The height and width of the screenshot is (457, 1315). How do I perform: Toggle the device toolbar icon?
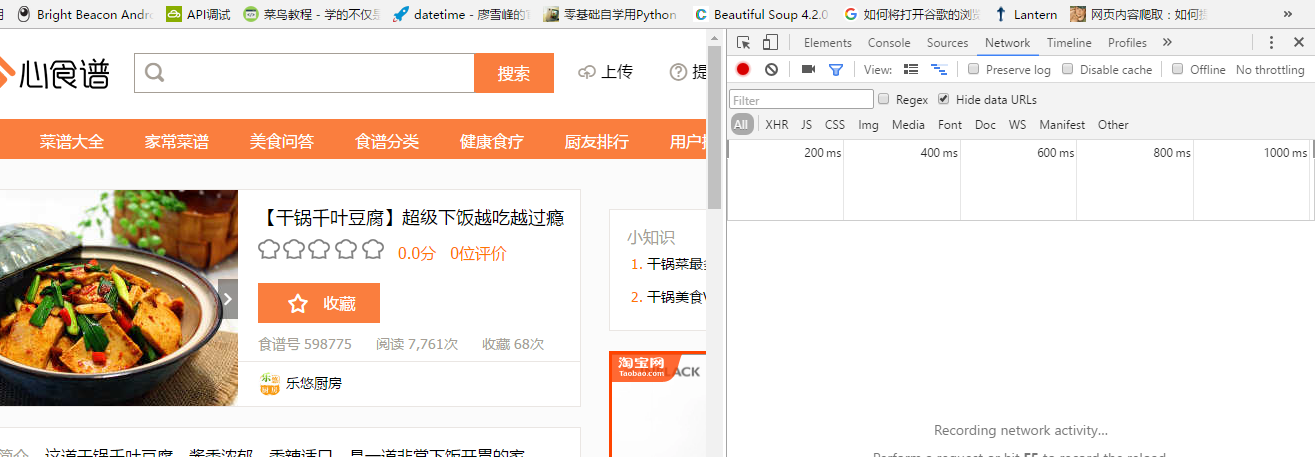[770, 43]
